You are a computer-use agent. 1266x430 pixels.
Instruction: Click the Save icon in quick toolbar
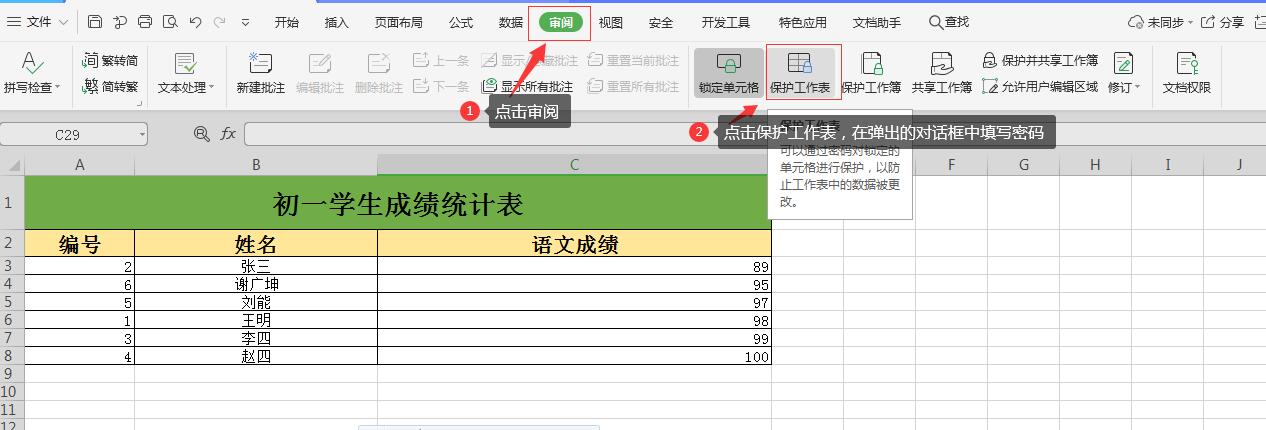coord(95,22)
